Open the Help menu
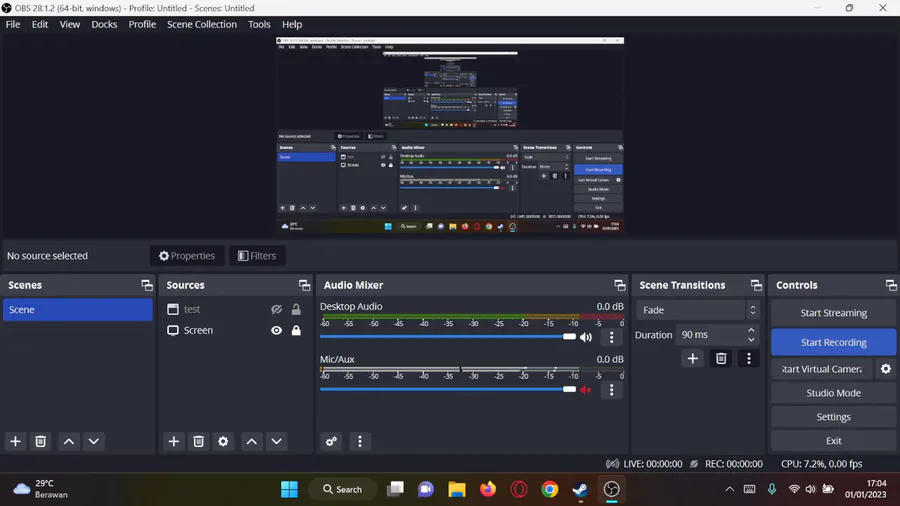 (x=292, y=24)
